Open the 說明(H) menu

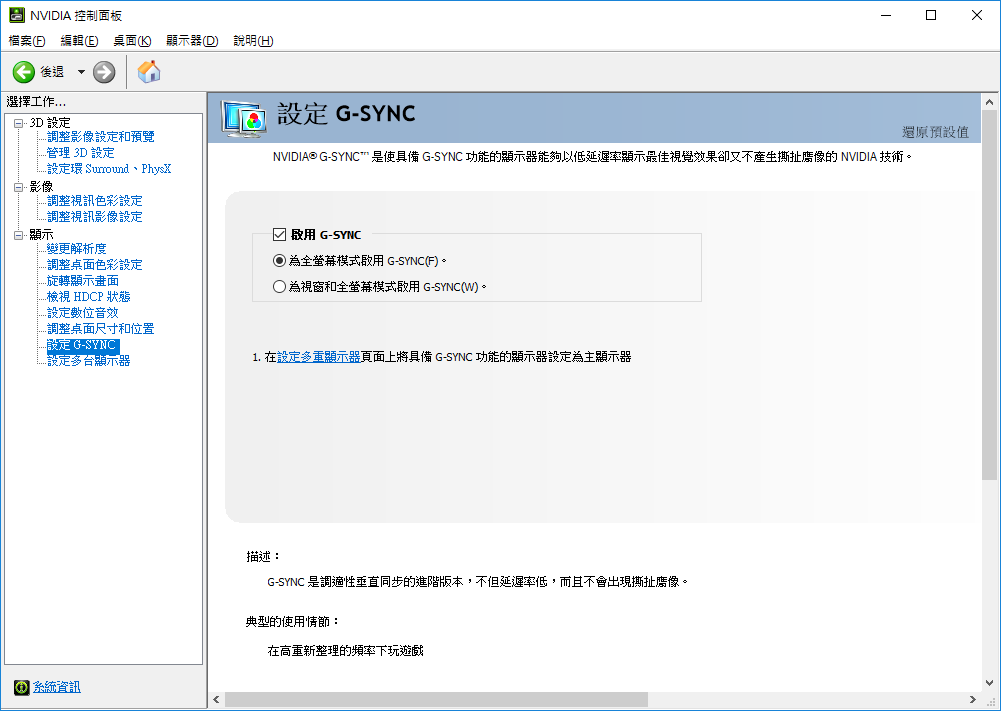(x=253, y=41)
